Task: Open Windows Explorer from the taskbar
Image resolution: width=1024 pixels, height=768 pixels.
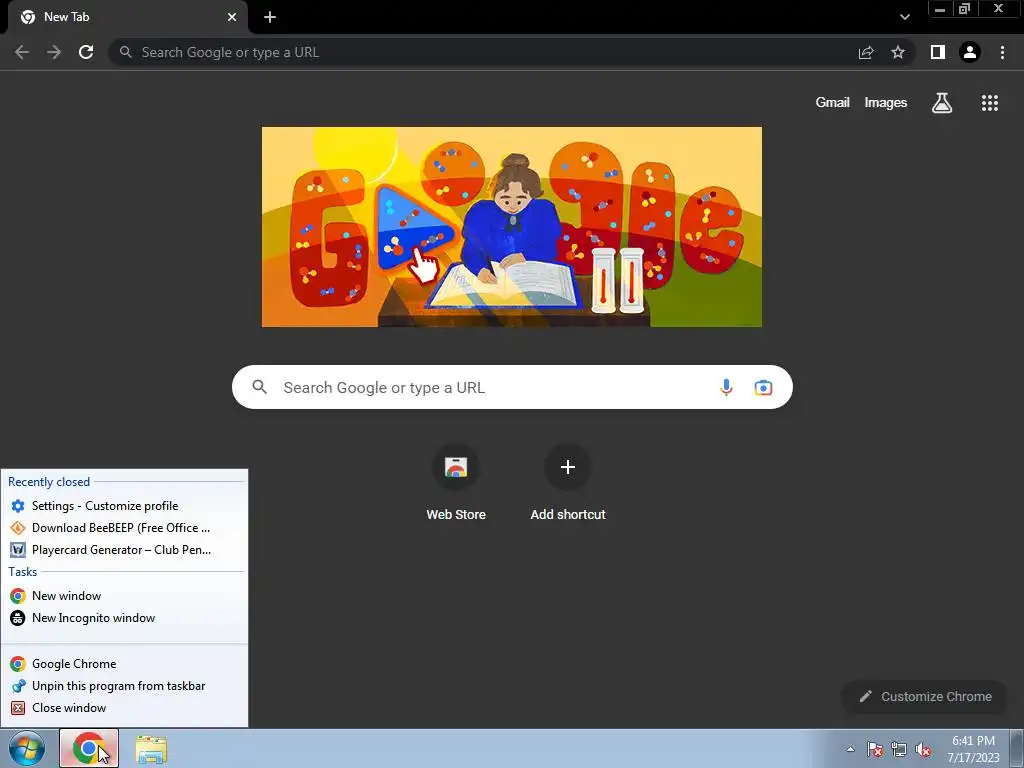Action: (x=151, y=749)
